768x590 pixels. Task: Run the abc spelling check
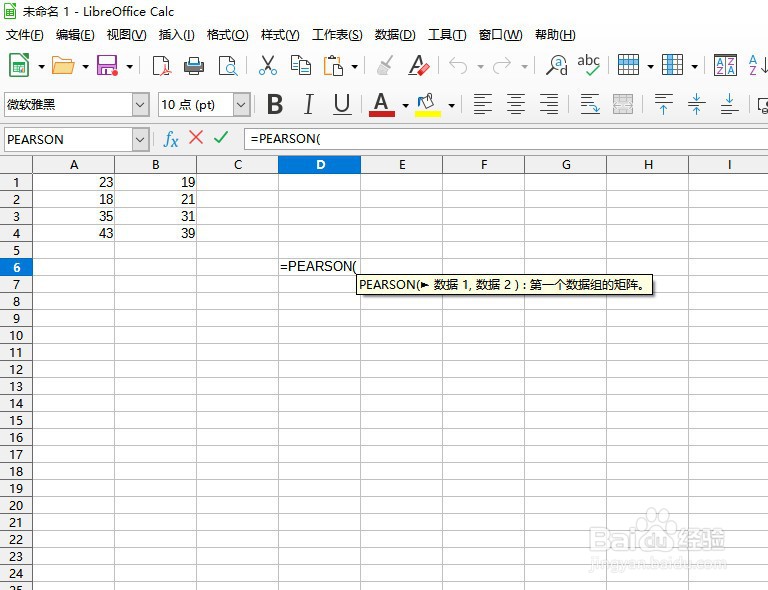pos(589,65)
